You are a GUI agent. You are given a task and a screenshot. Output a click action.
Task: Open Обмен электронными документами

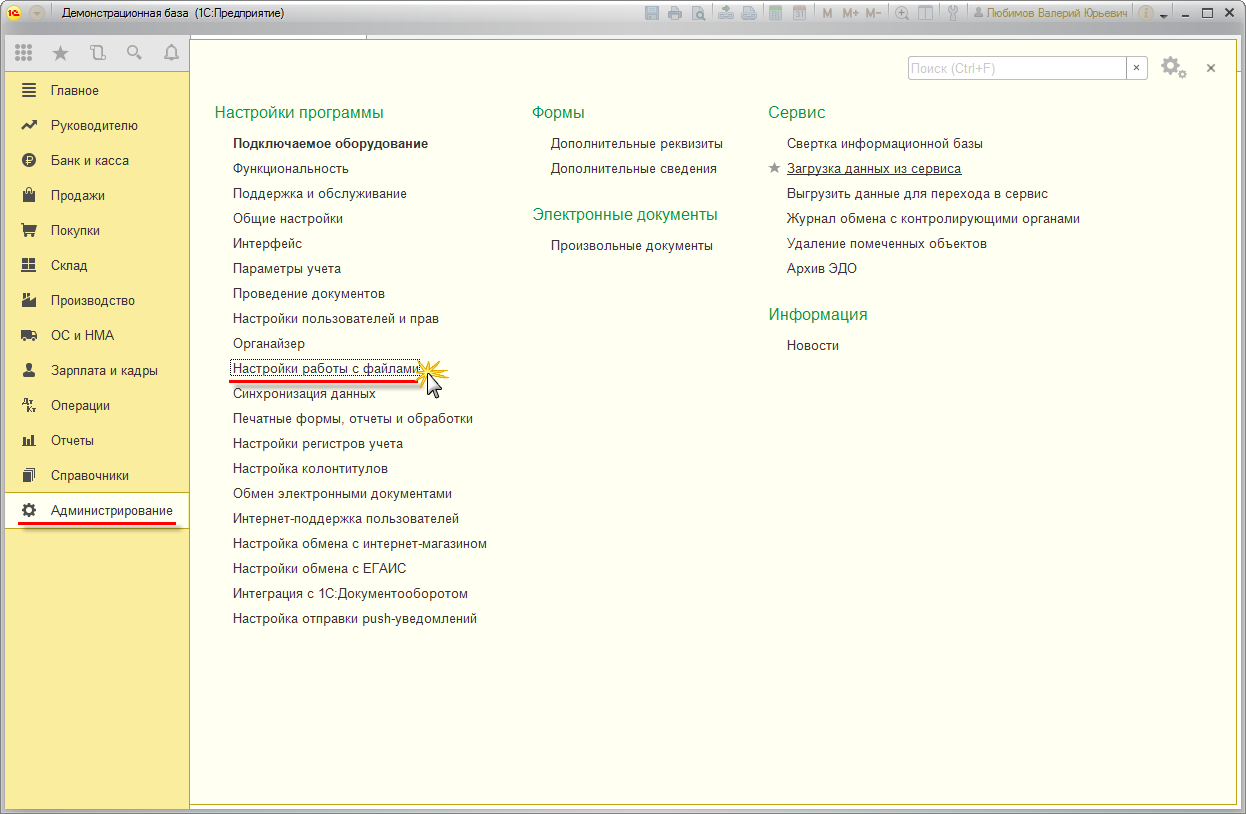coord(342,493)
